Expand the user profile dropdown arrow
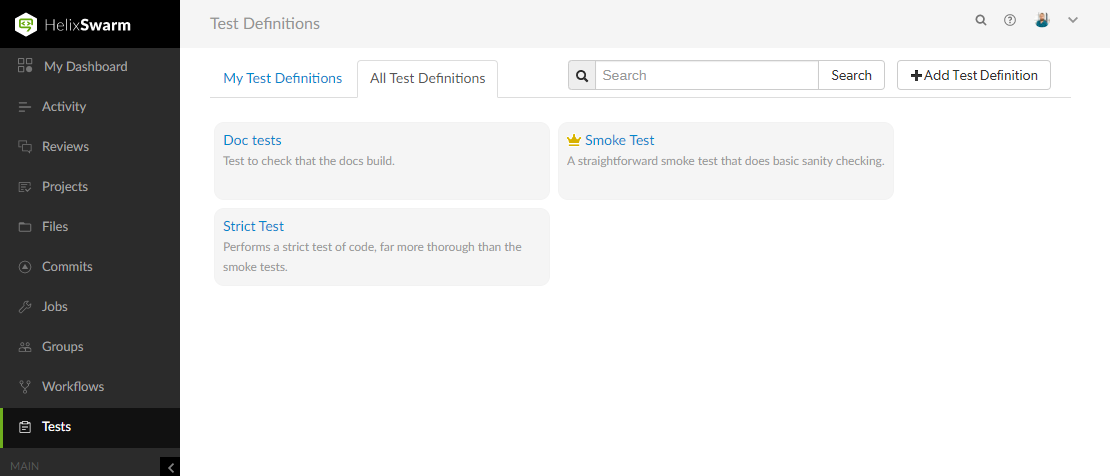Screen dimensions: 1110x476 pyautogui.click(x=1073, y=20)
